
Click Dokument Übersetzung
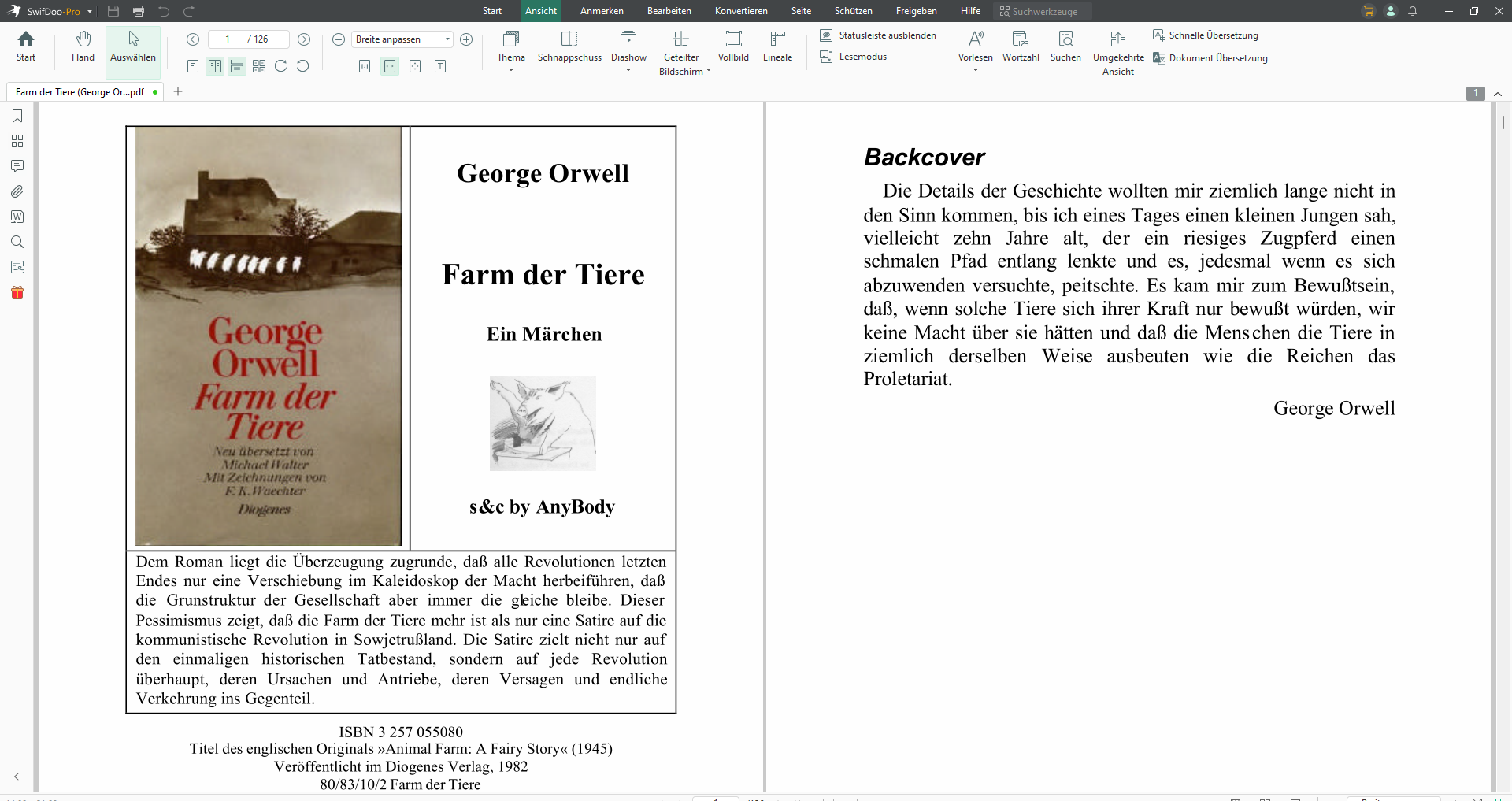coord(1210,58)
